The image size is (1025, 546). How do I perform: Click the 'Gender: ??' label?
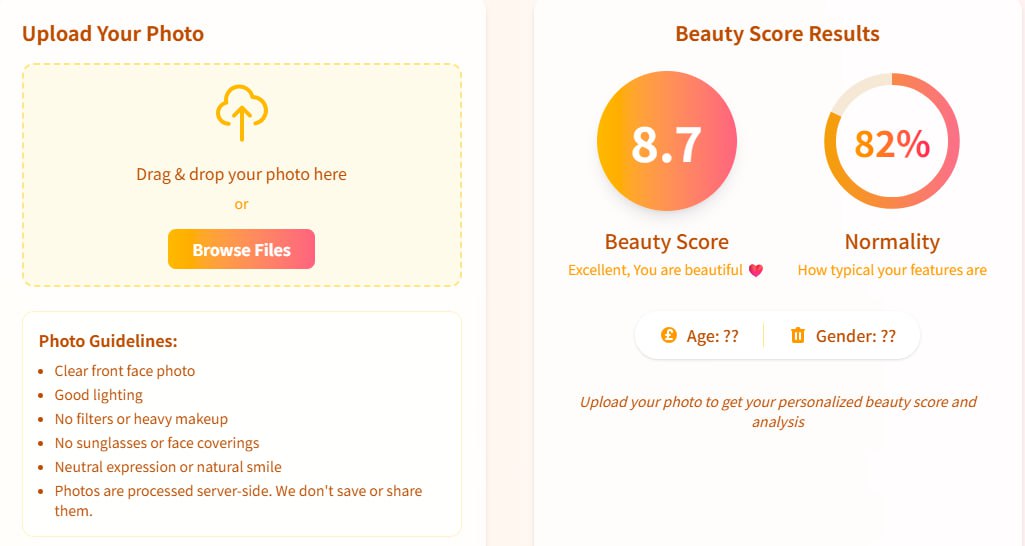[856, 337]
